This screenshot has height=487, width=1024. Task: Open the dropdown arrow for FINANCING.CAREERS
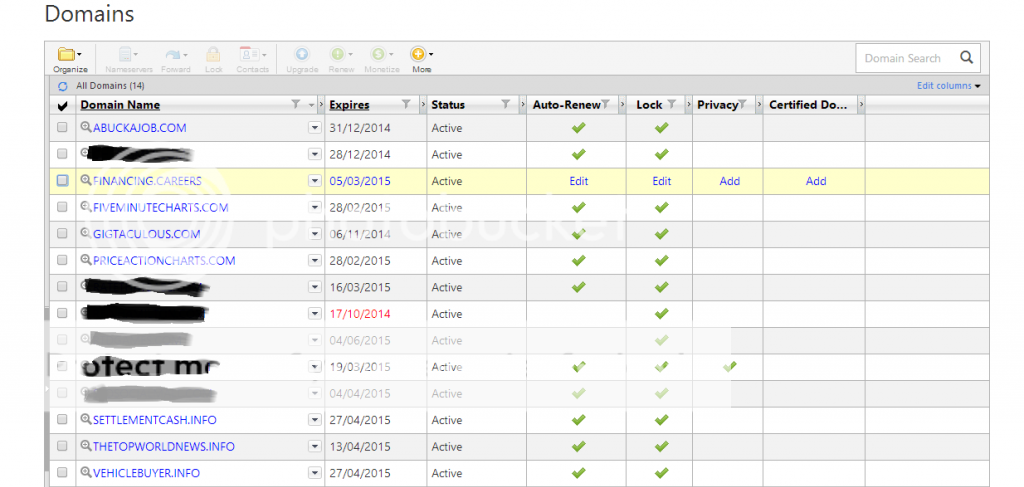pos(315,181)
